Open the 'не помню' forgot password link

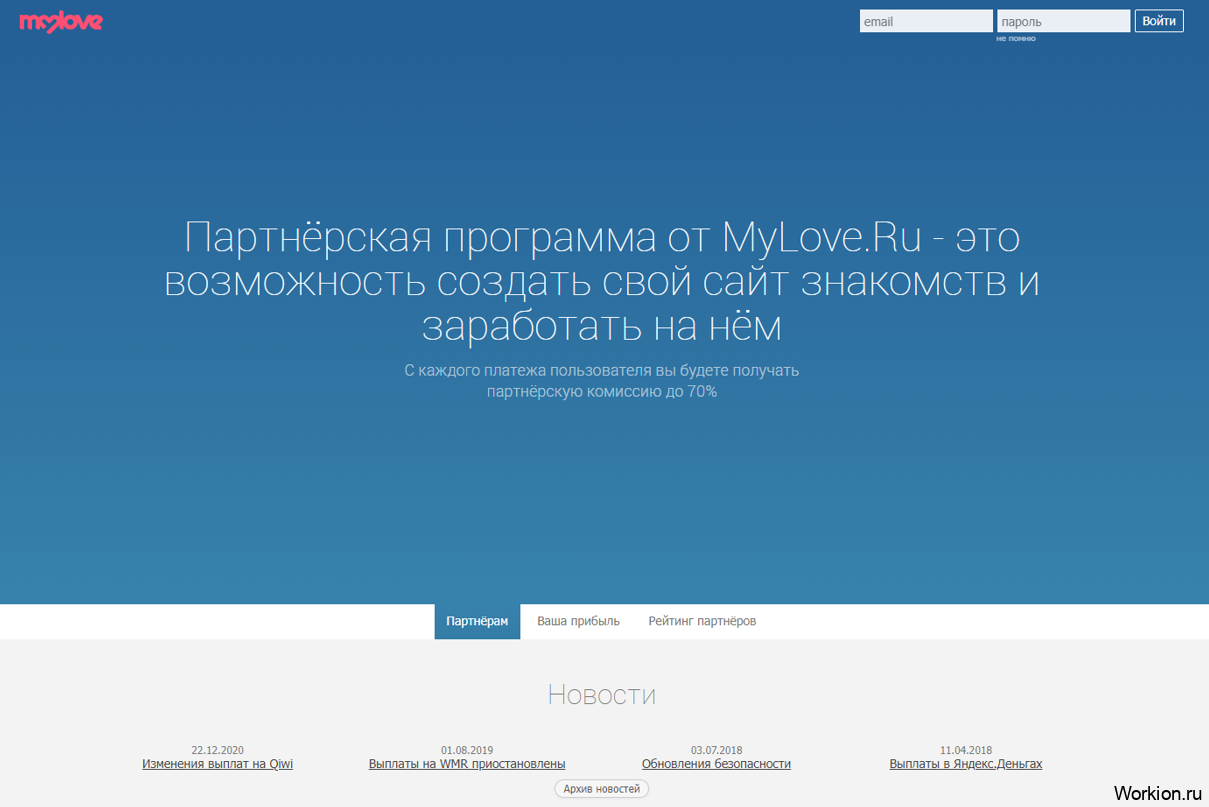pos(1016,39)
